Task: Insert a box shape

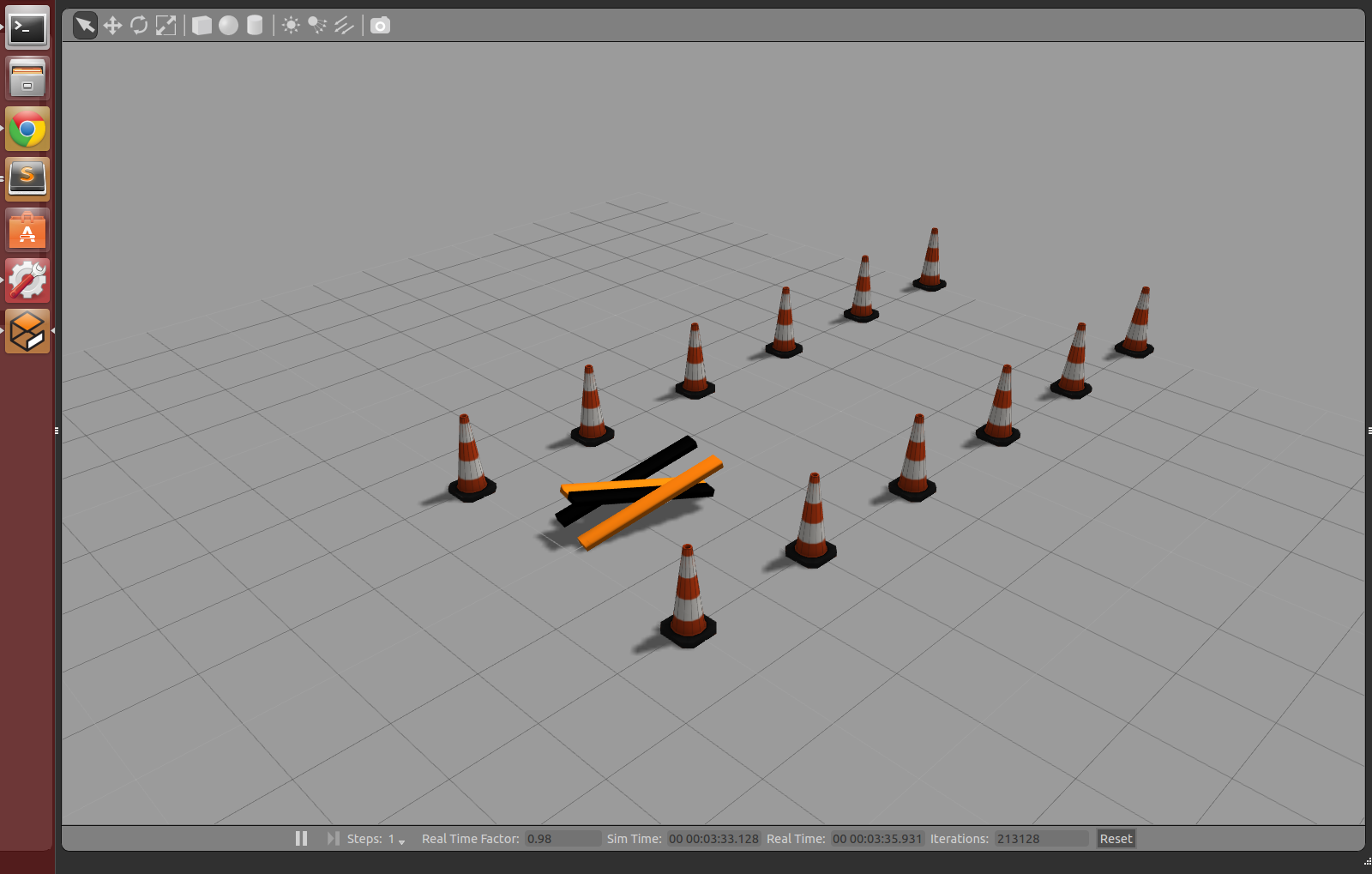Action: (x=202, y=26)
